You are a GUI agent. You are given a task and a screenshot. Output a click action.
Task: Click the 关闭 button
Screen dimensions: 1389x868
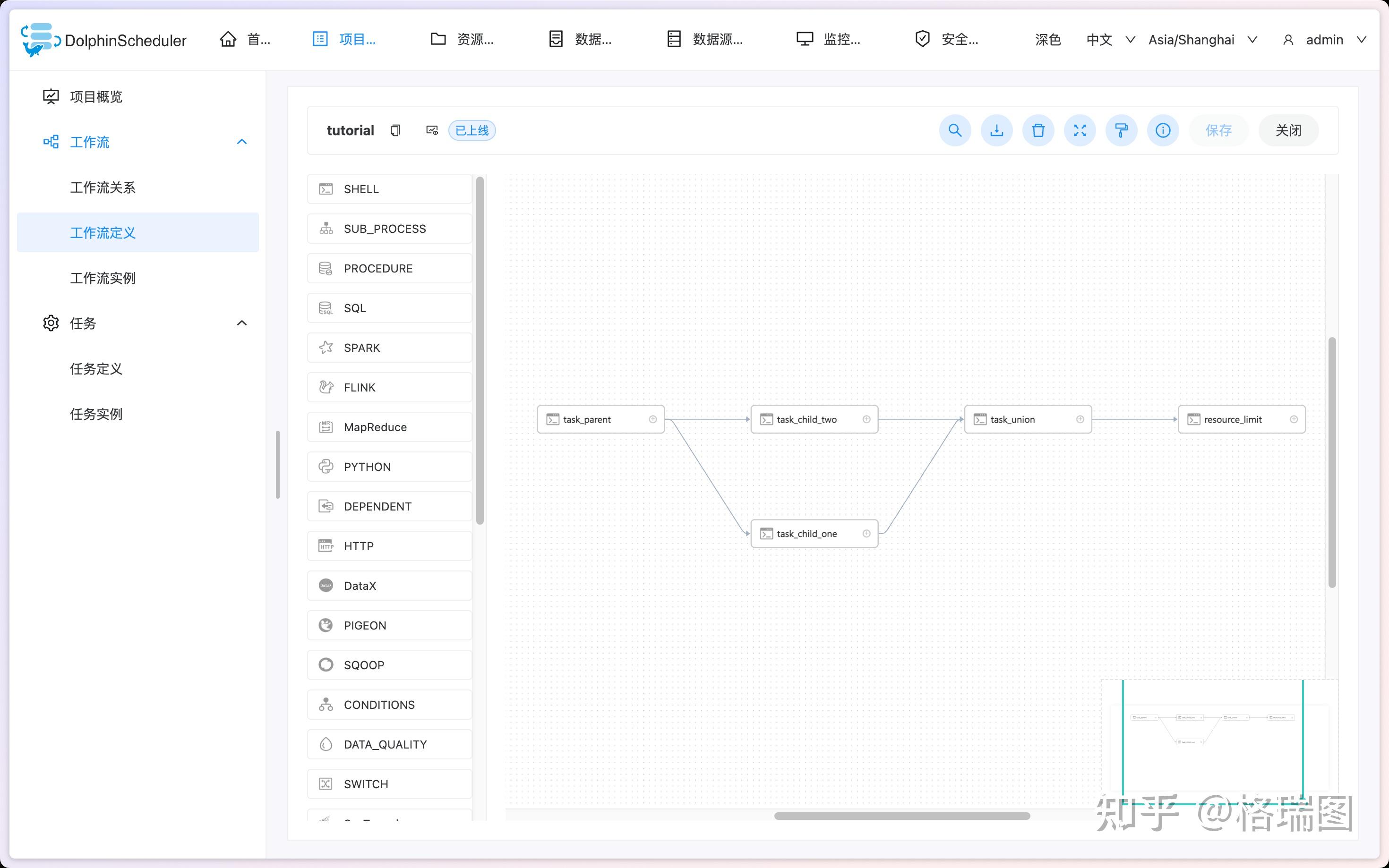tap(1288, 131)
